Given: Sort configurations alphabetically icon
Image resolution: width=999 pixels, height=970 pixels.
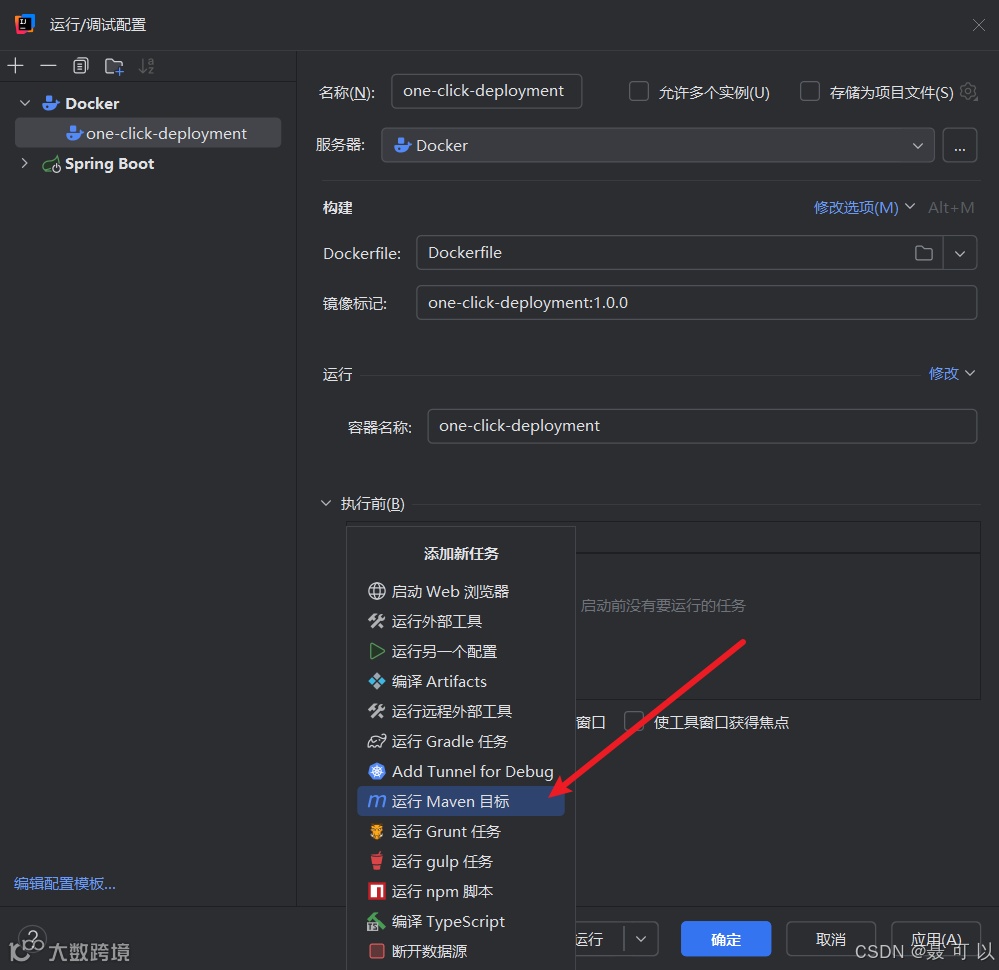Looking at the screenshot, I should pyautogui.click(x=147, y=66).
